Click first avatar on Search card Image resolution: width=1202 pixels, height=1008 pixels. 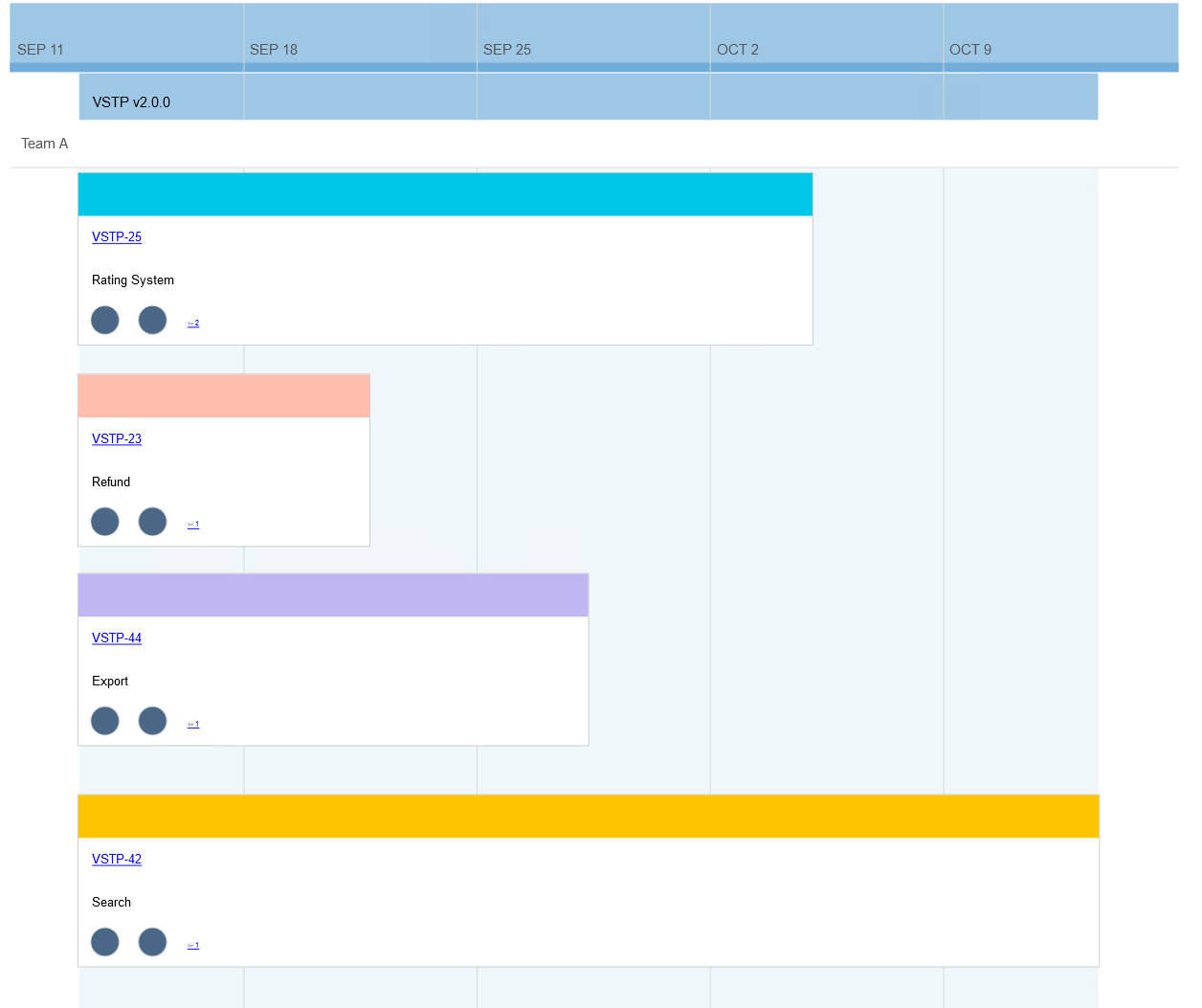click(x=105, y=942)
